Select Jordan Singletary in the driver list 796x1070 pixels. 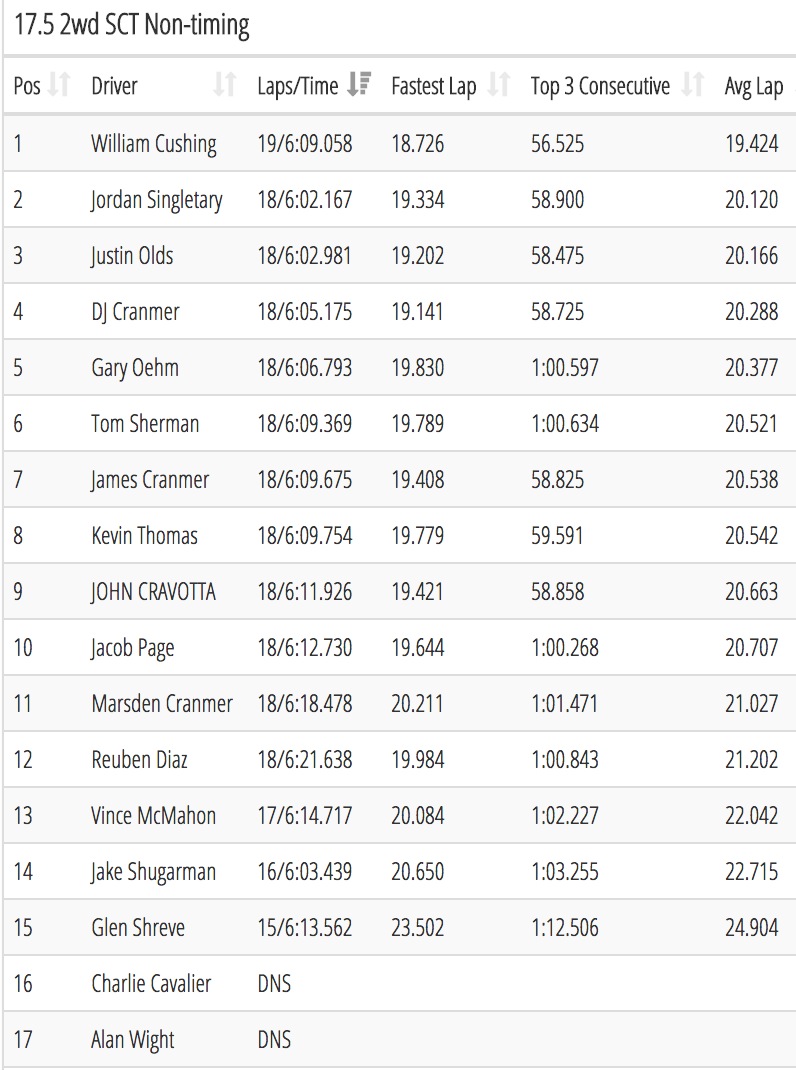click(x=156, y=200)
